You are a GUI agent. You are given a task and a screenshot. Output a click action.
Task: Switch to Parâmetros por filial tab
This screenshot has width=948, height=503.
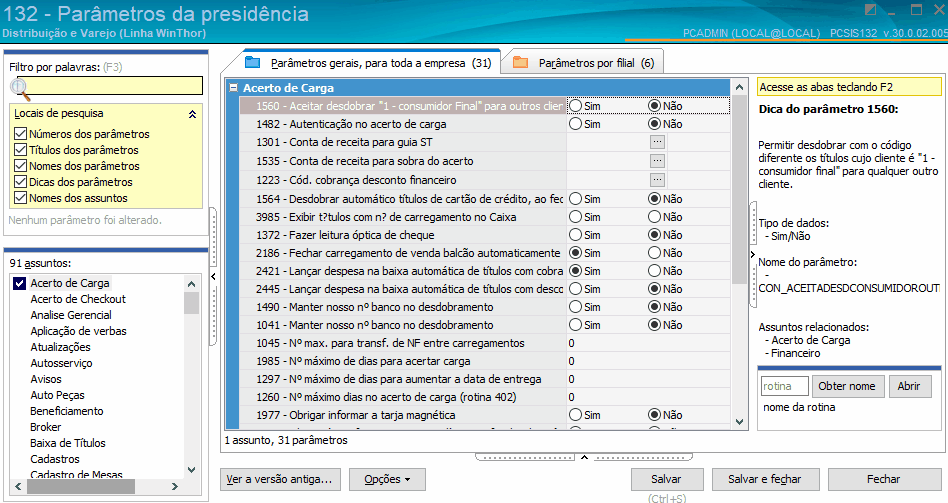(x=584, y=63)
